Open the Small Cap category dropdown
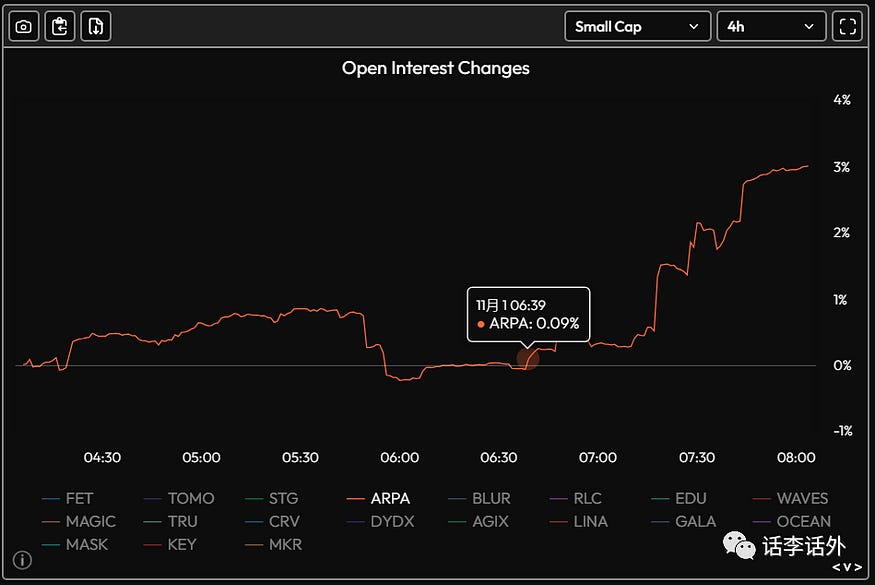 point(637,26)
